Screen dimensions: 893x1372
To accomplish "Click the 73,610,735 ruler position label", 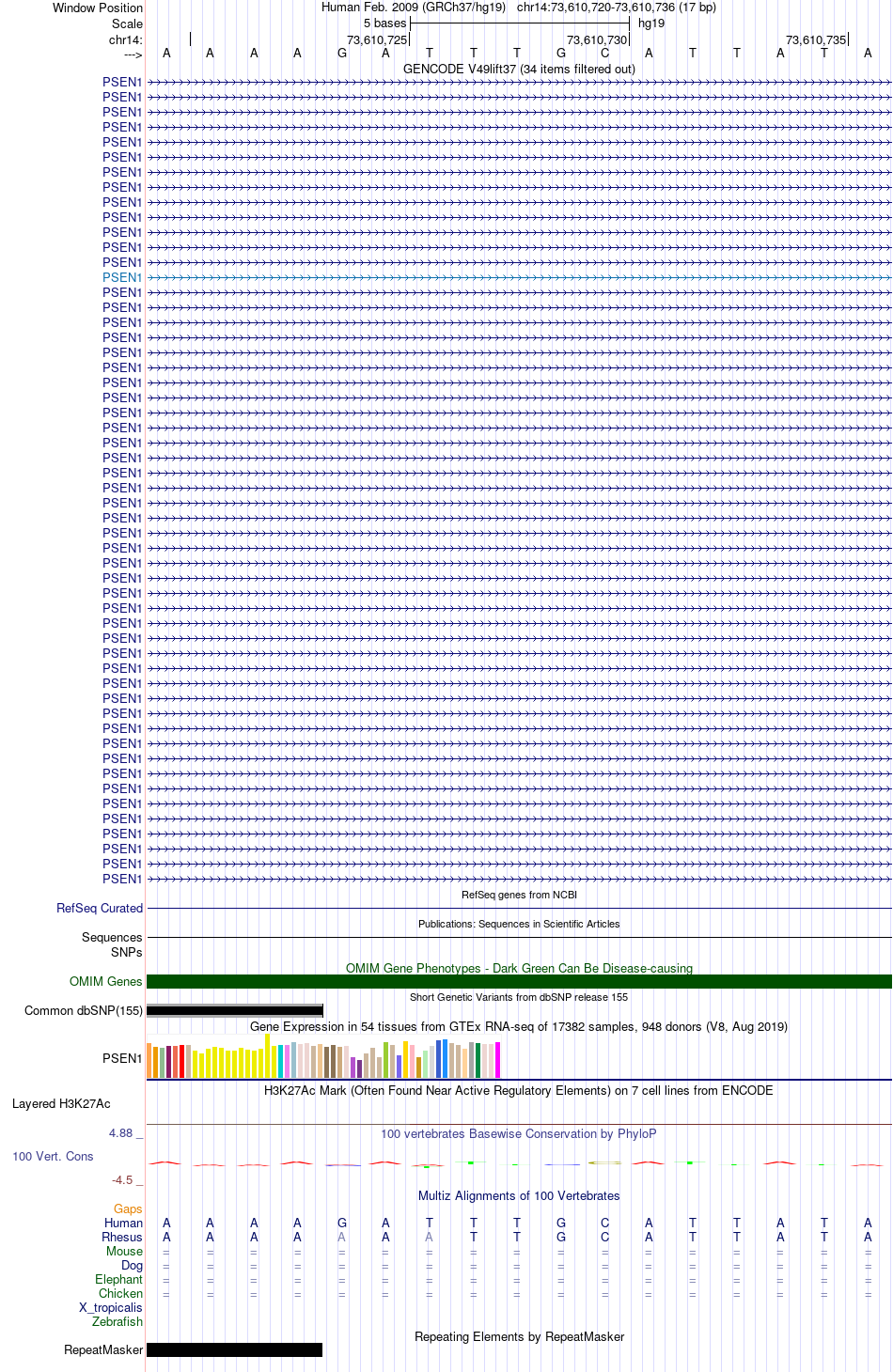I will pyautogui.click(x=816, y=39).
